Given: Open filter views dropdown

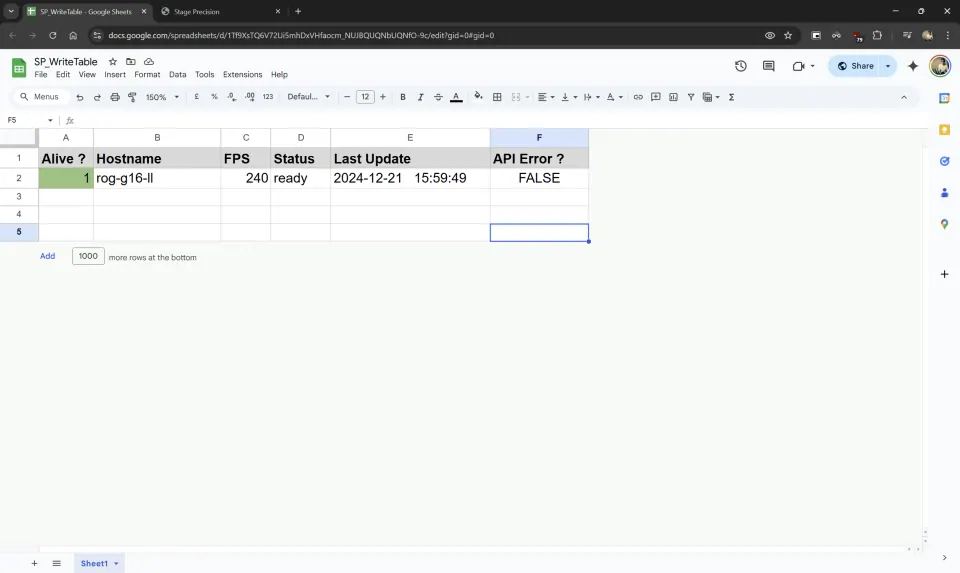Looking at the screenshot, I should (x=711, y=97).
